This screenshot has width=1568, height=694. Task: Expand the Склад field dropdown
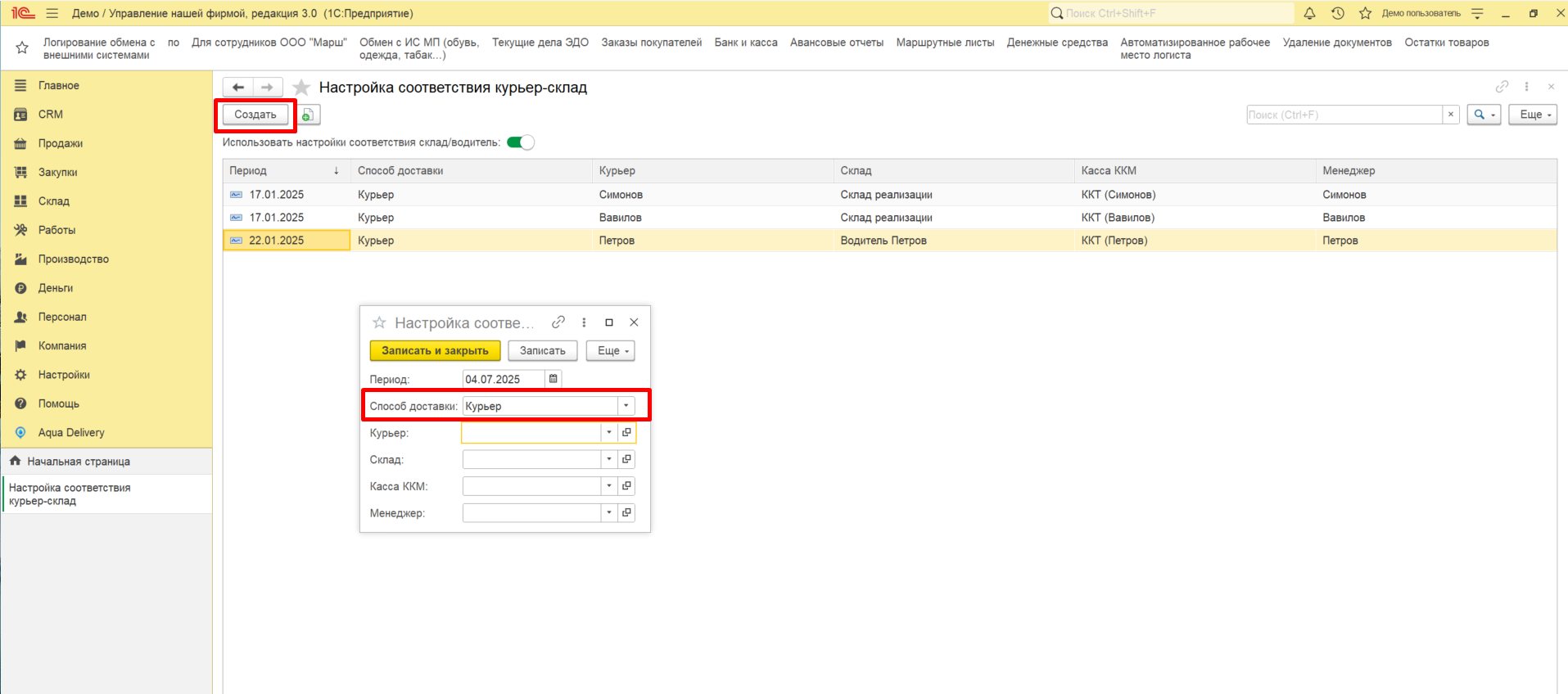[x=609, y=459]
